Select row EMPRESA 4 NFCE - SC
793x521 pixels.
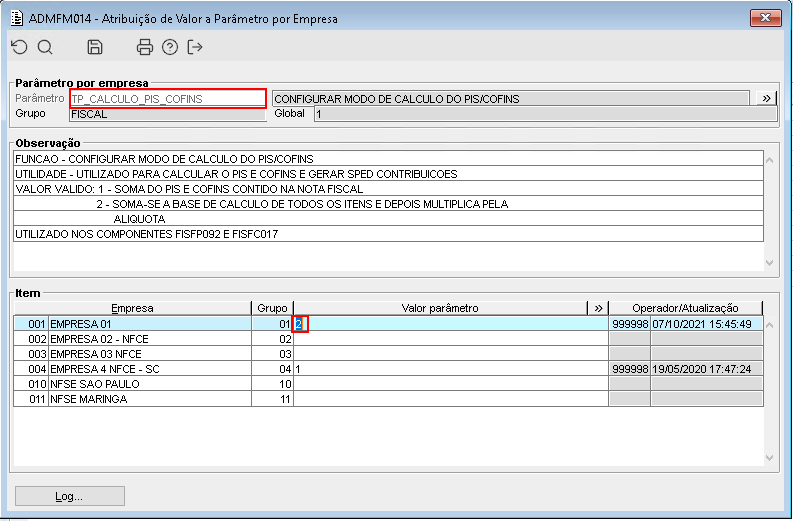pyautogui.click(x=388, y=369)
